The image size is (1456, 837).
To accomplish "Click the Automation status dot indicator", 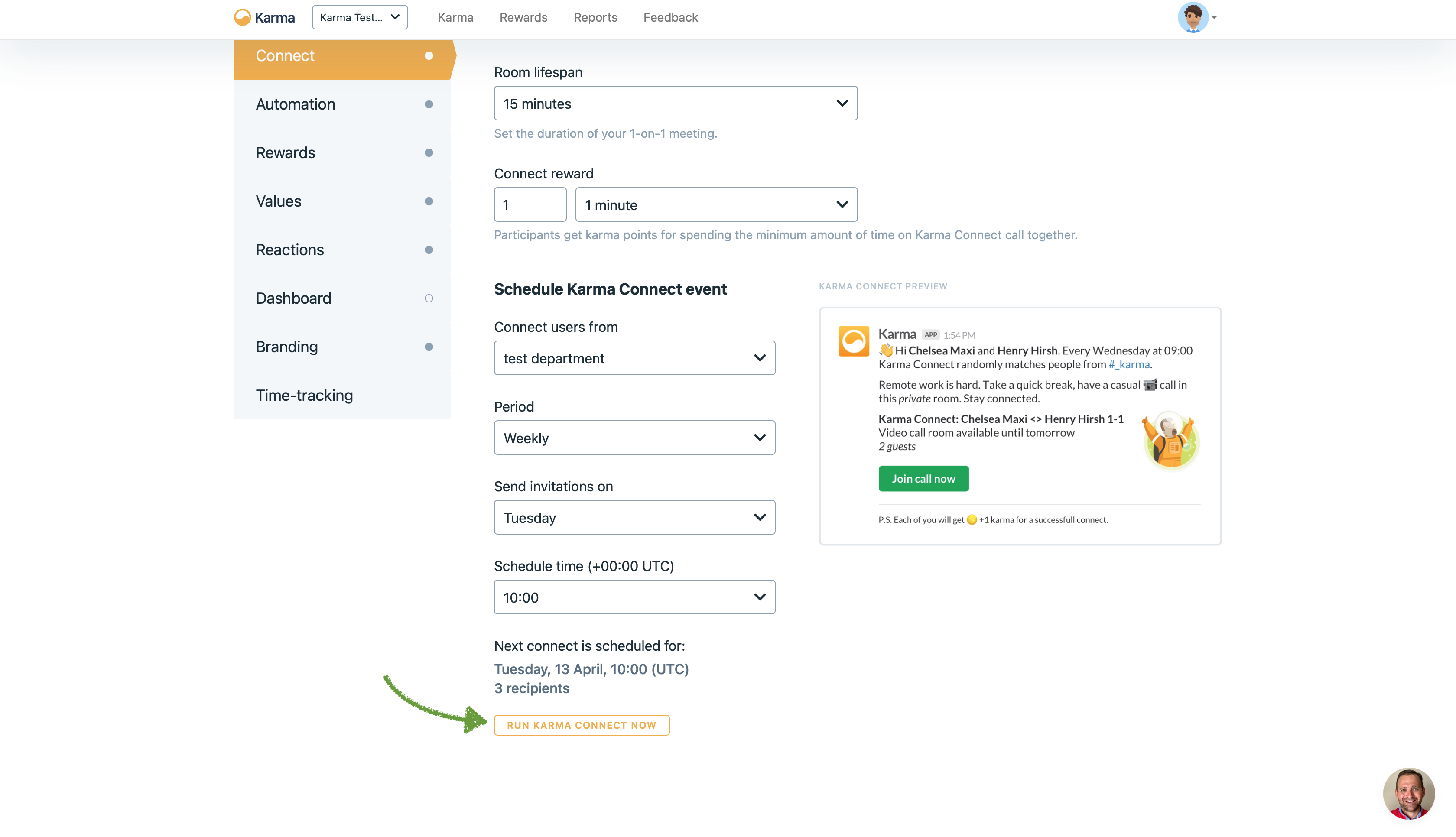I will tap(429, 104).
